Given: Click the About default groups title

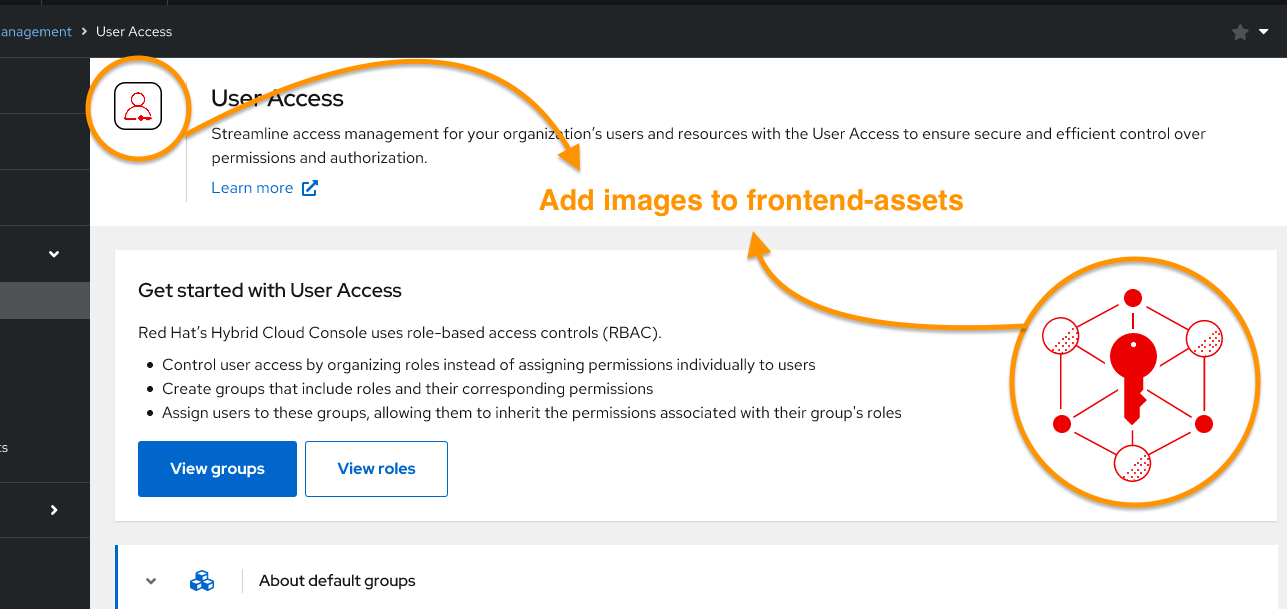Looking at the screenshot, I should (337, 580).
